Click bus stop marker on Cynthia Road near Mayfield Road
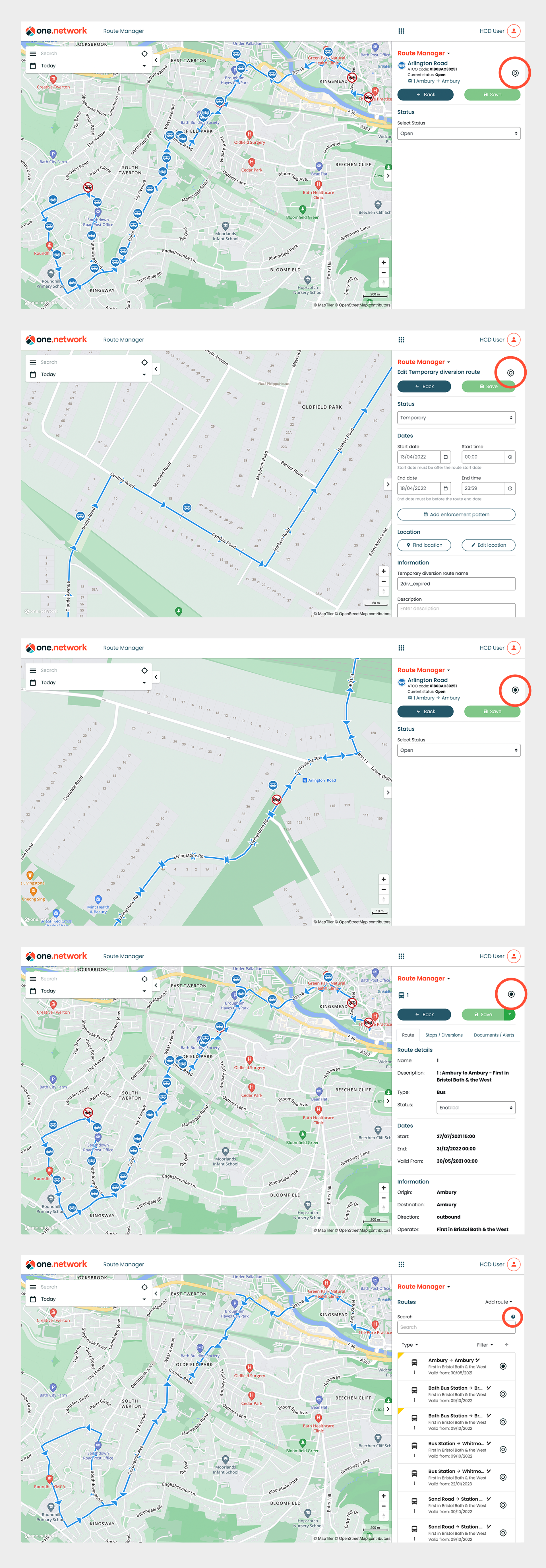 pos(187,508)
